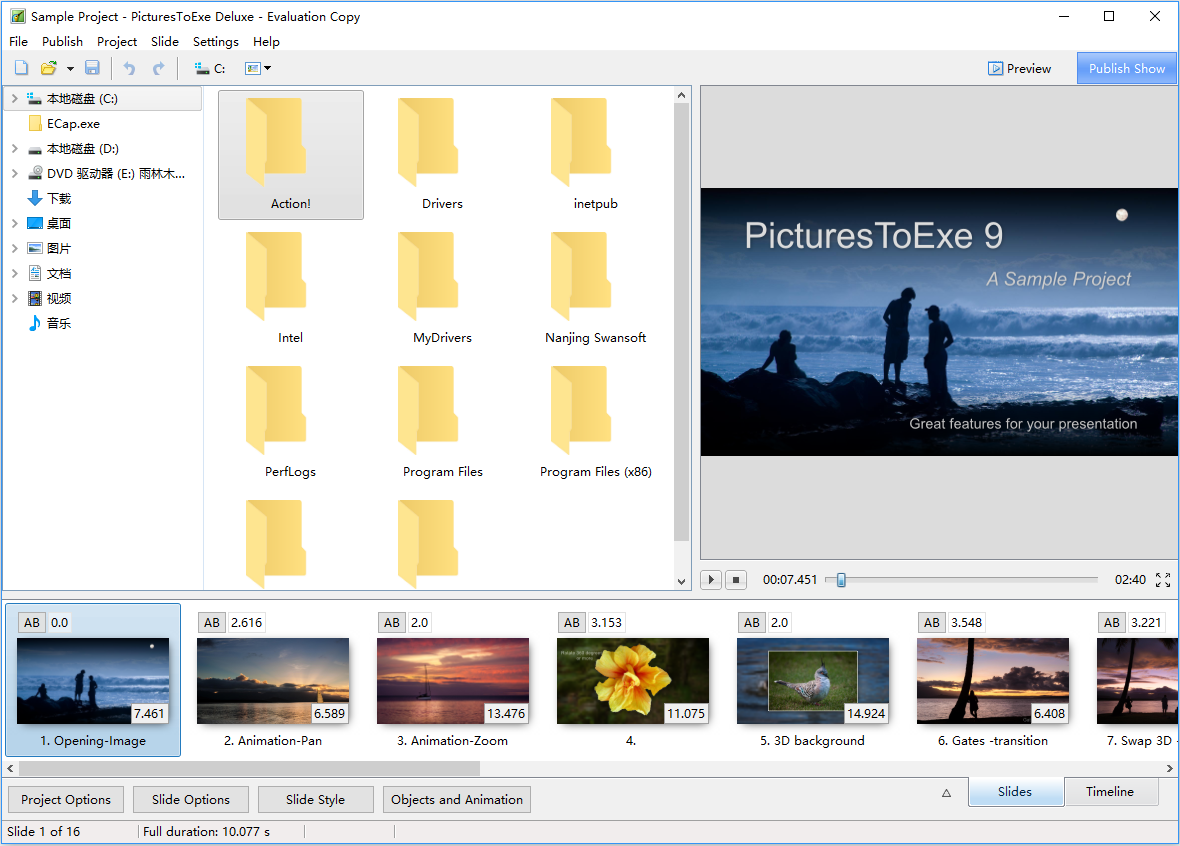This screenshot has width=1180, height=846.
Task: Select the Program Files folder
Action: [442, 423]
